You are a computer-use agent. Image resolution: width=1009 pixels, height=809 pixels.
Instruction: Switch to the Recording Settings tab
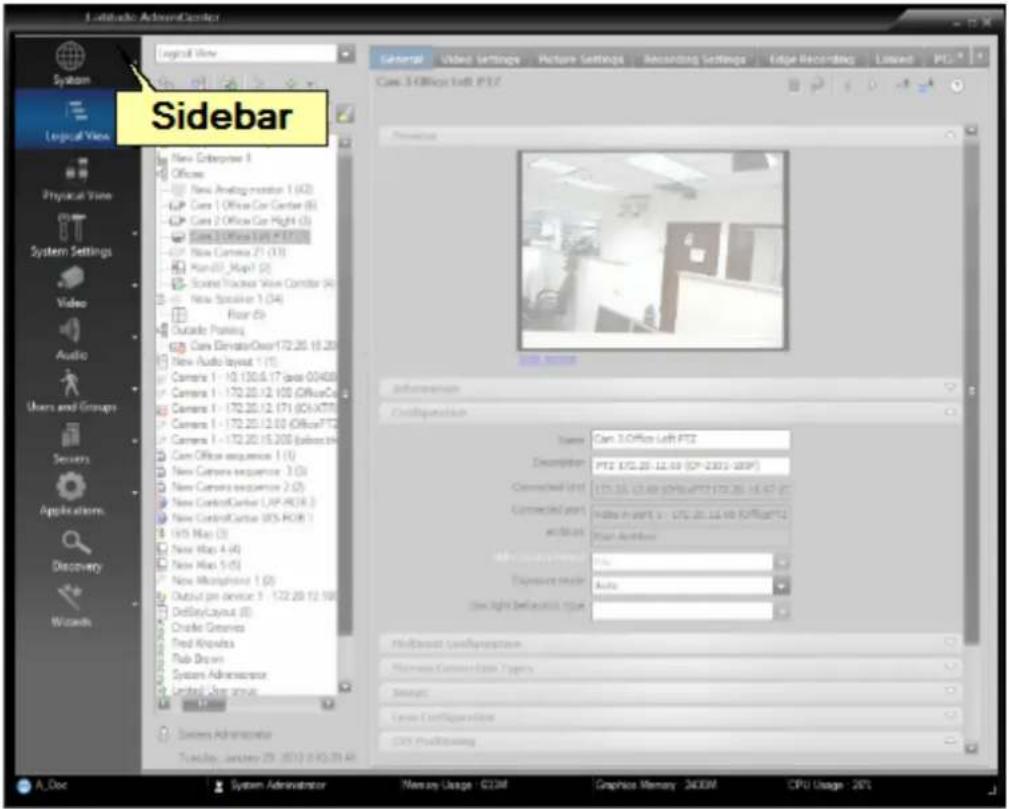point(694,59)
